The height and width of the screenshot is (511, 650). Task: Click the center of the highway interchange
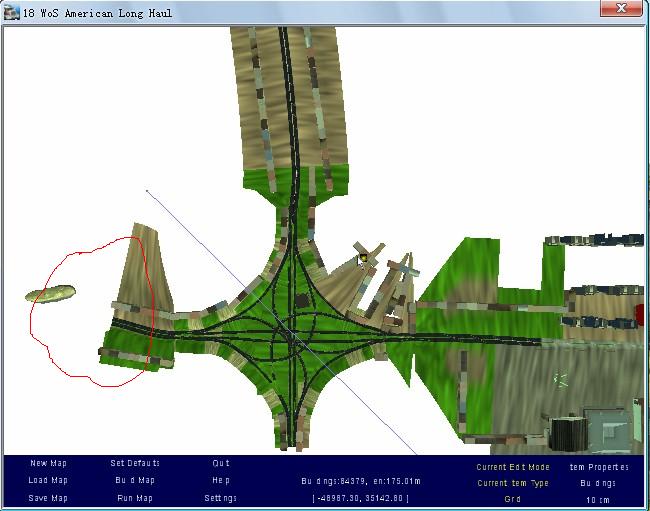click(x=291, y=334)
